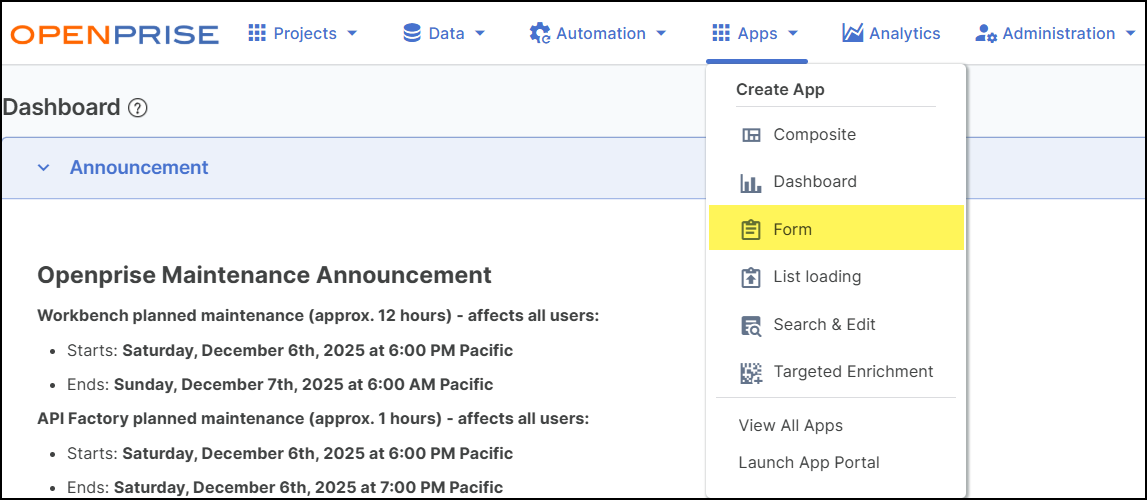Expand the Automation dropdown arrow
The height and width of the screenshot is (500, 1147).
click(x=661, y=34)
